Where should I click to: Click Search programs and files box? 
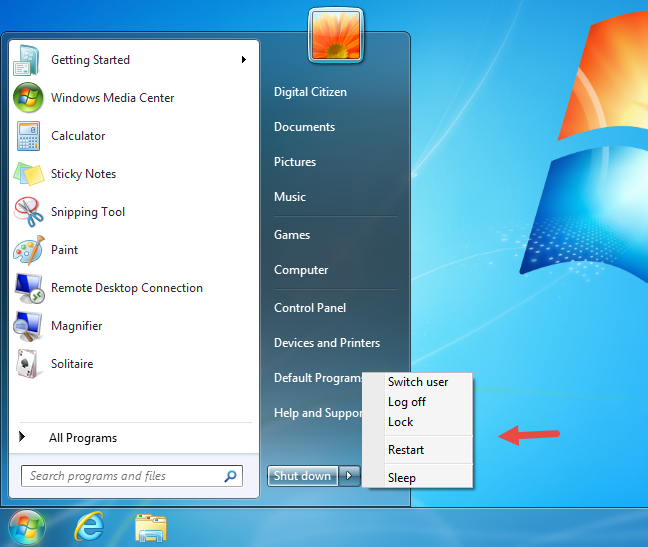[132, 476]
